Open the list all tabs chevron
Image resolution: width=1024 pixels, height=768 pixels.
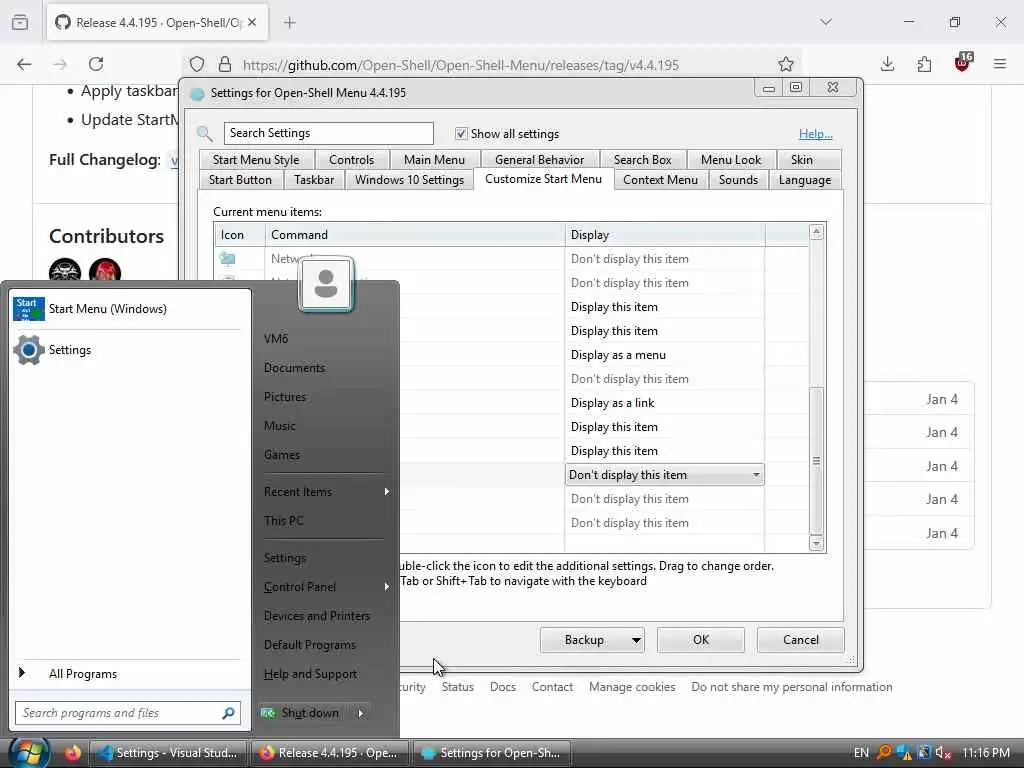click(x=826, y=22)
